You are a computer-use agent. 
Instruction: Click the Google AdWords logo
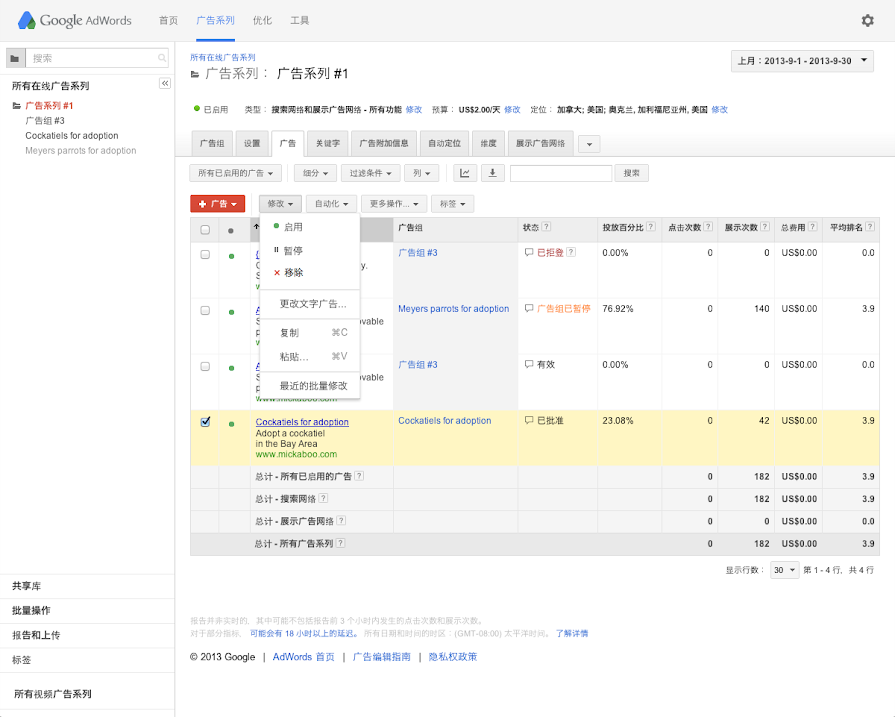pyautogui.click(x=75, y=20)
